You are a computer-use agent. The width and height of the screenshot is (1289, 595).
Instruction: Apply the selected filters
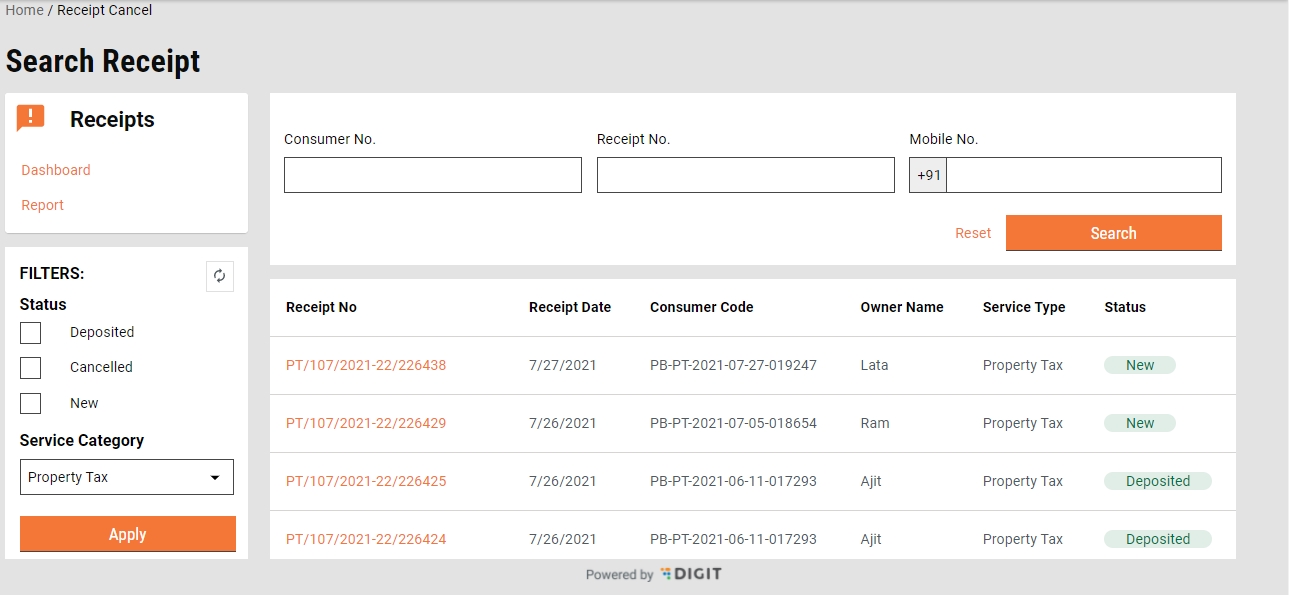coord(127,534)
